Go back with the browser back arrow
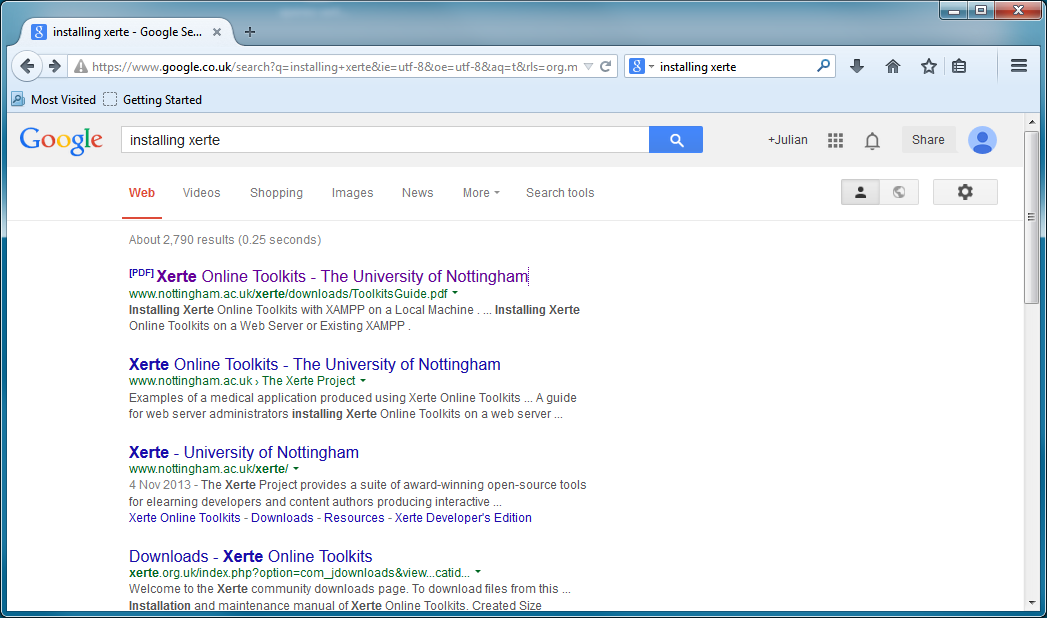The image size is (1047, 618). click(27, 66)
